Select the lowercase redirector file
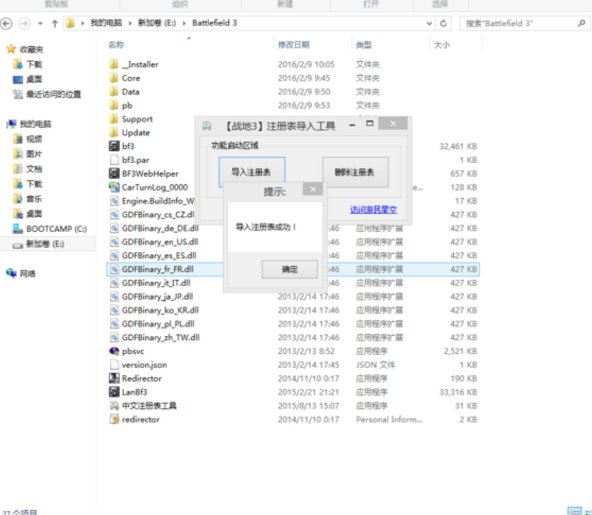The height and width of the screenshot is (515, 592). click(x=140, y=419)
